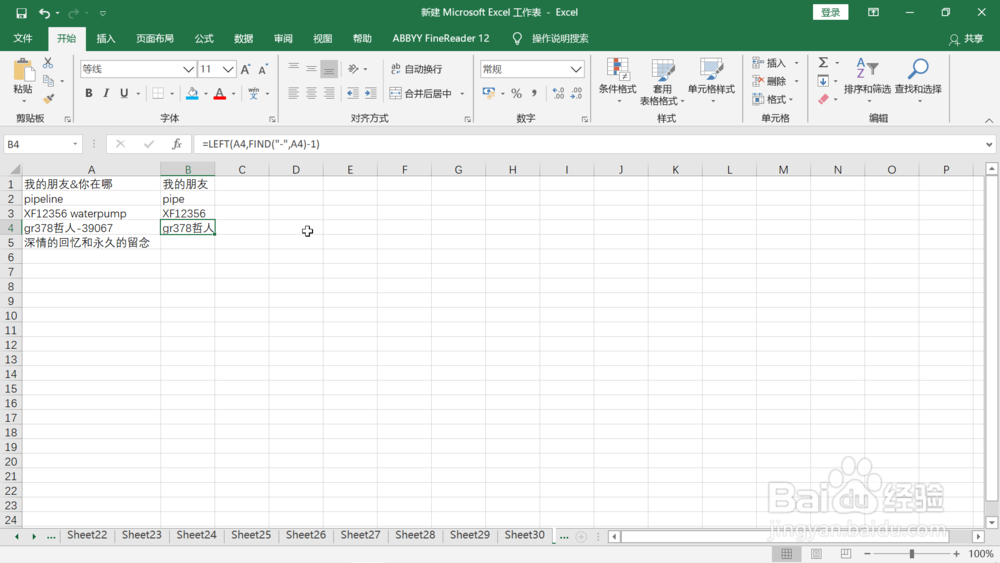Open the File tab

23,38
